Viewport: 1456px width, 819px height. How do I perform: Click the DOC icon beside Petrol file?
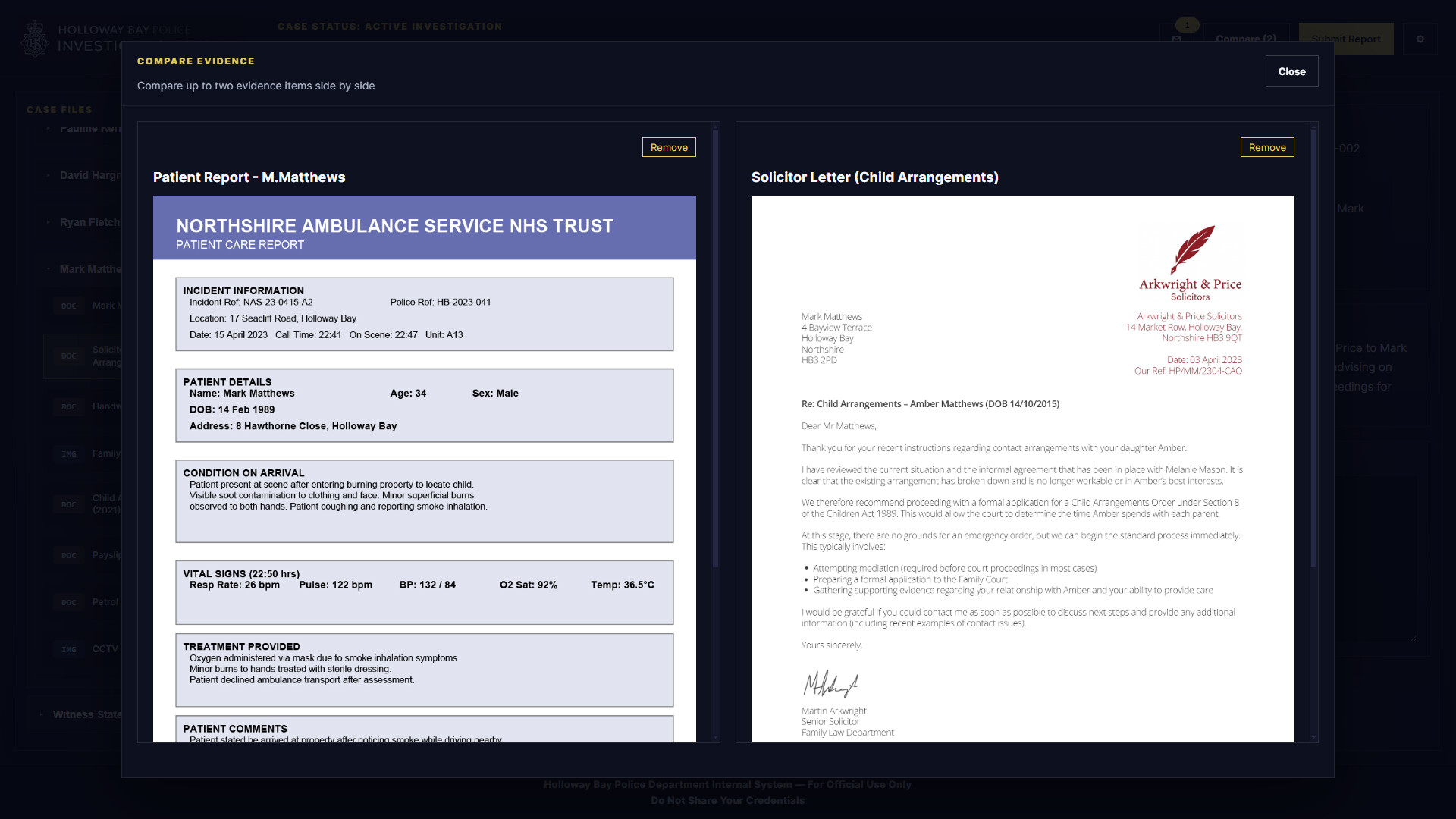tap(69, 602)
